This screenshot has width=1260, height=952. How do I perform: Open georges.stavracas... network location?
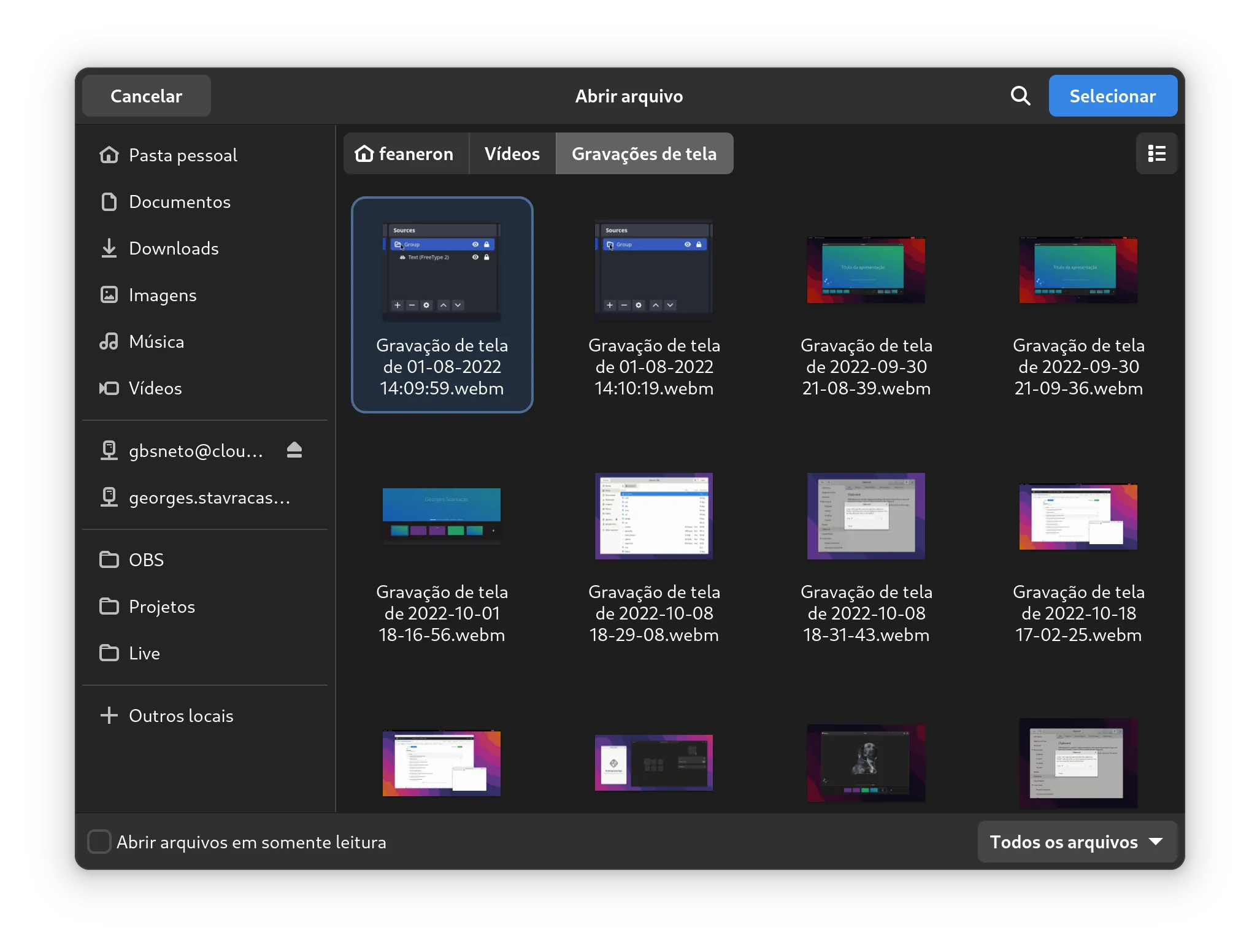209,497
